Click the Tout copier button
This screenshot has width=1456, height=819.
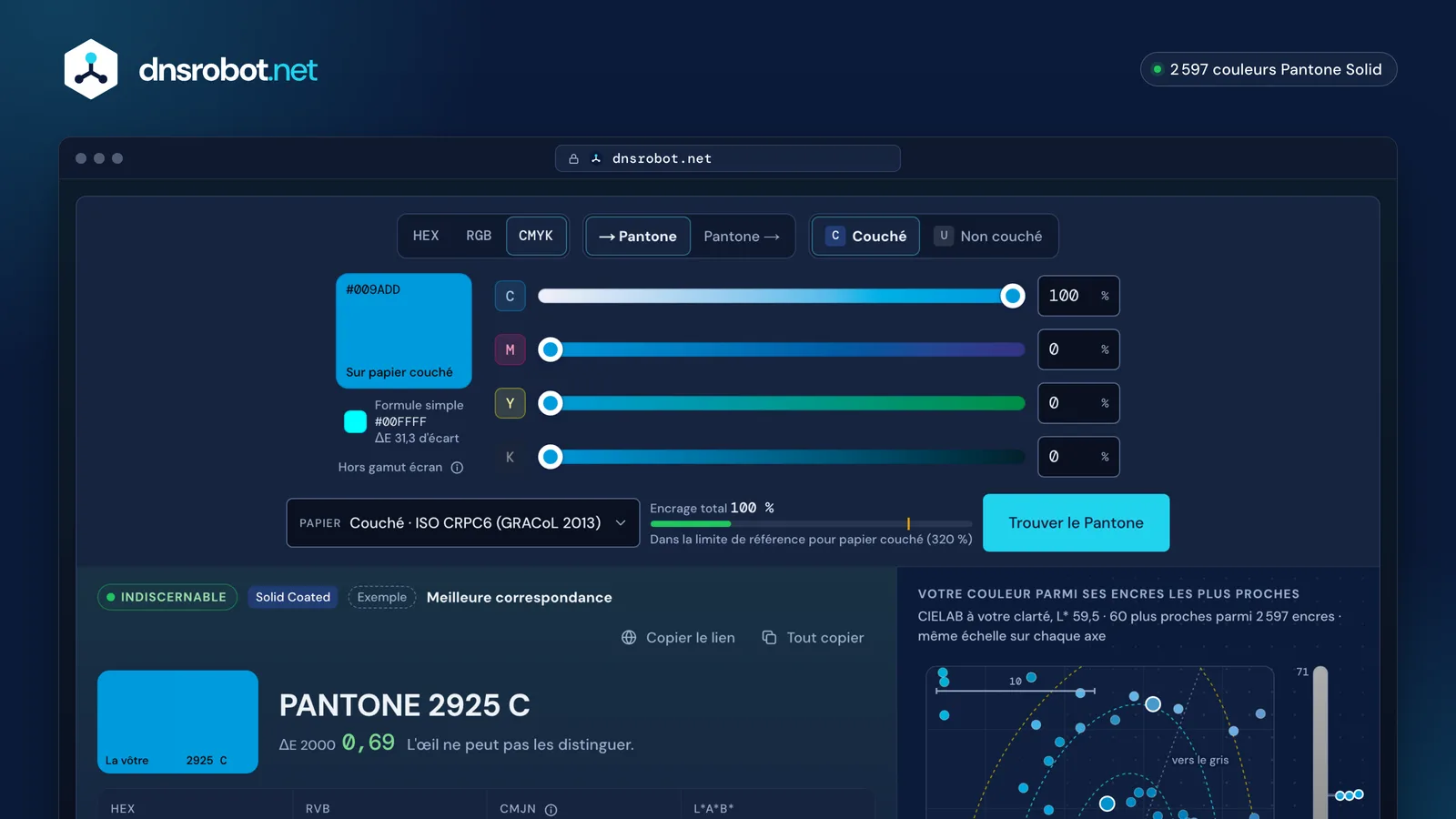[x=813, y=638]
